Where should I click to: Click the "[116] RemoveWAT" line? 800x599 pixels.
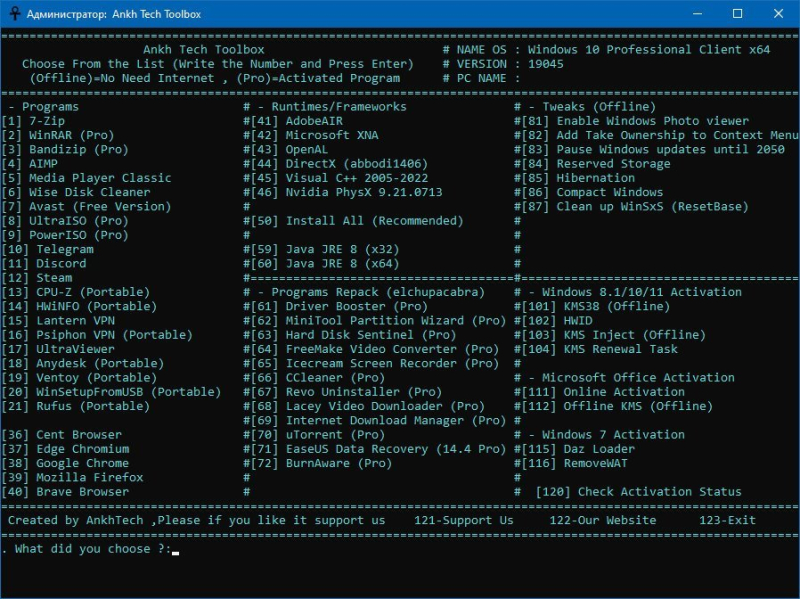(574, 464)
